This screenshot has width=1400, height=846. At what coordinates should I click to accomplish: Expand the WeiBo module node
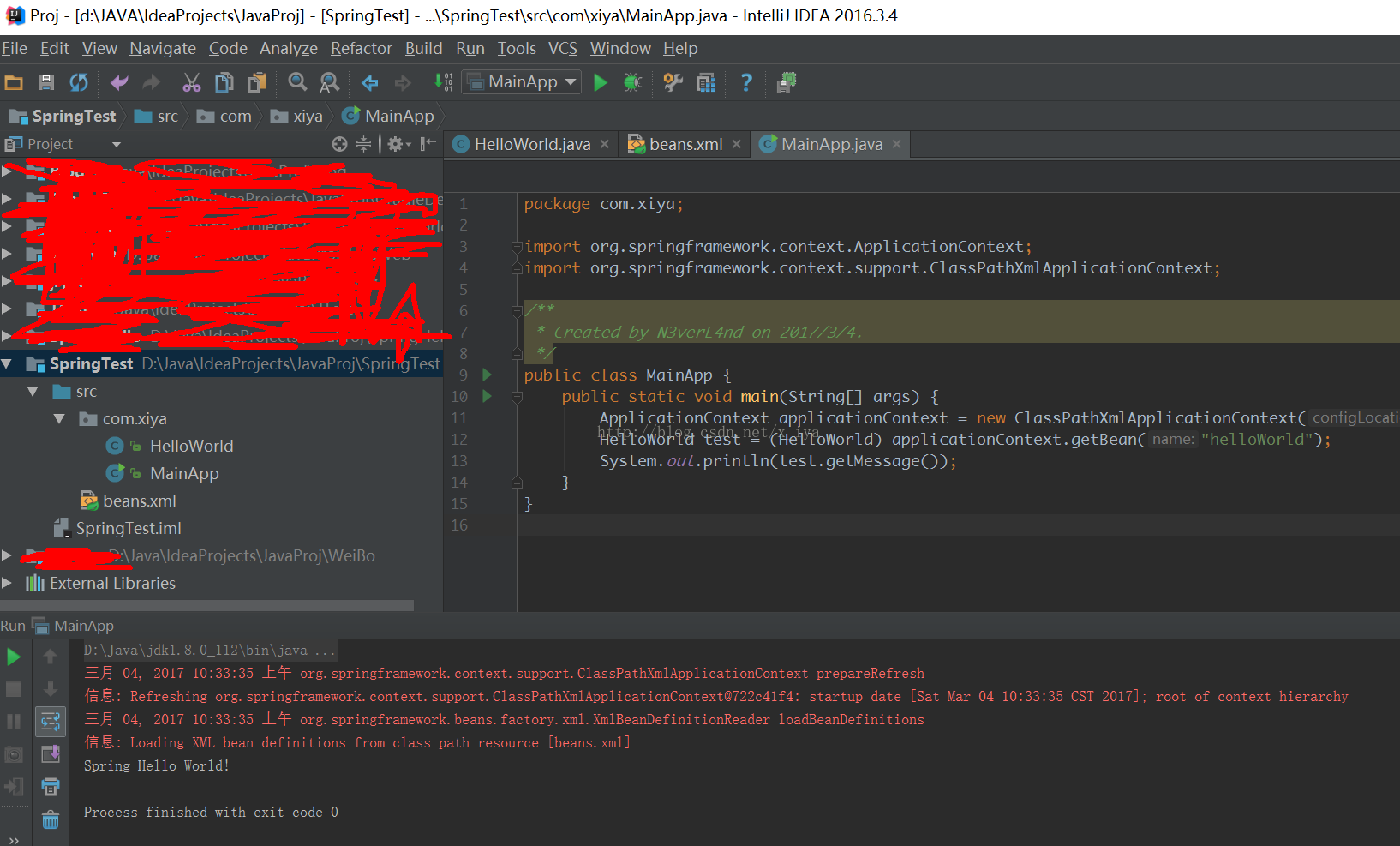[7, 555]
